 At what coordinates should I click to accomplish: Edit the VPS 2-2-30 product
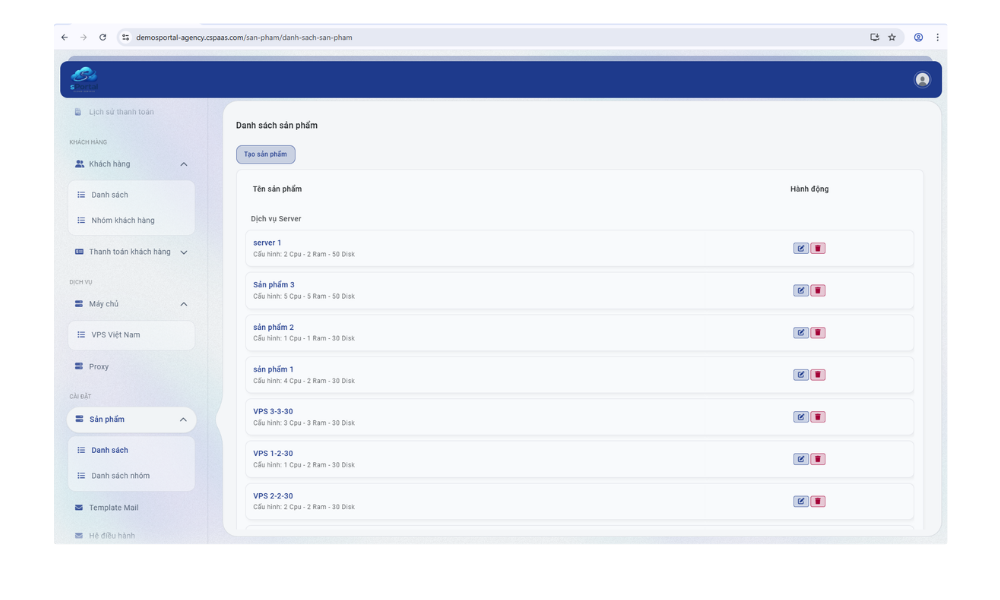point(800,501)
